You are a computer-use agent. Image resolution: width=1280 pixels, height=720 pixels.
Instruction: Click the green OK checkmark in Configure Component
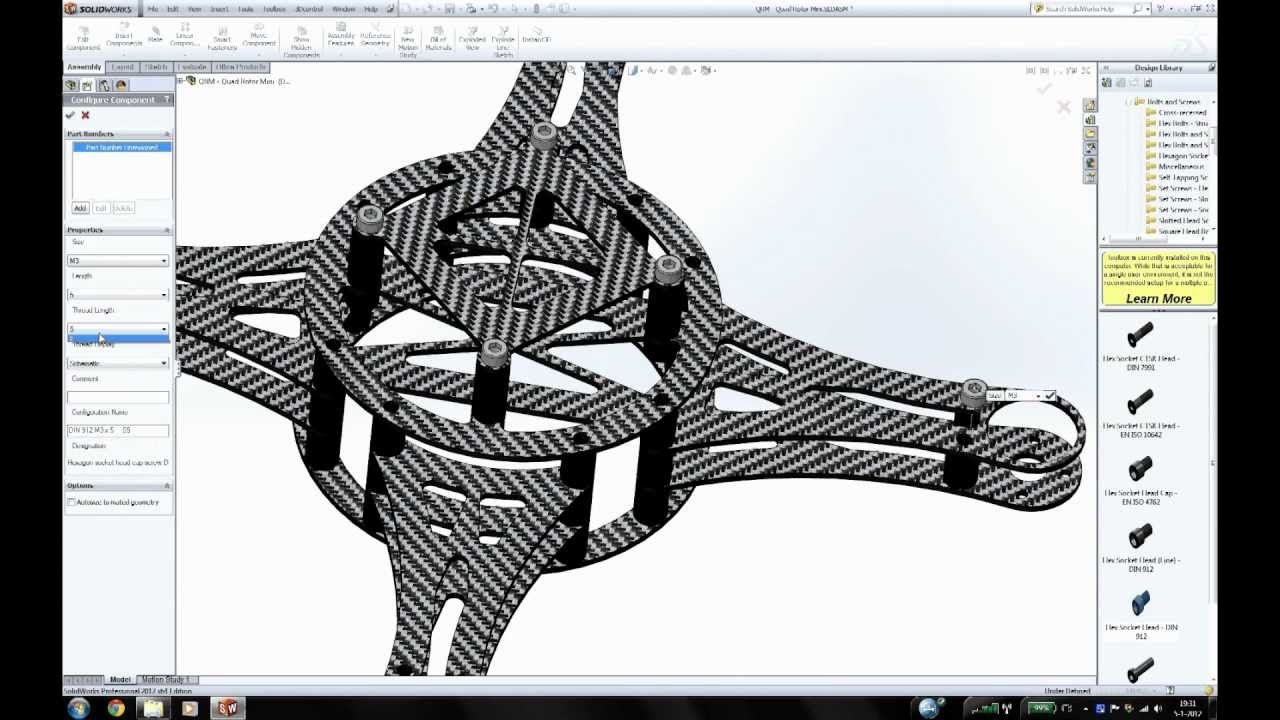[70, 116]
